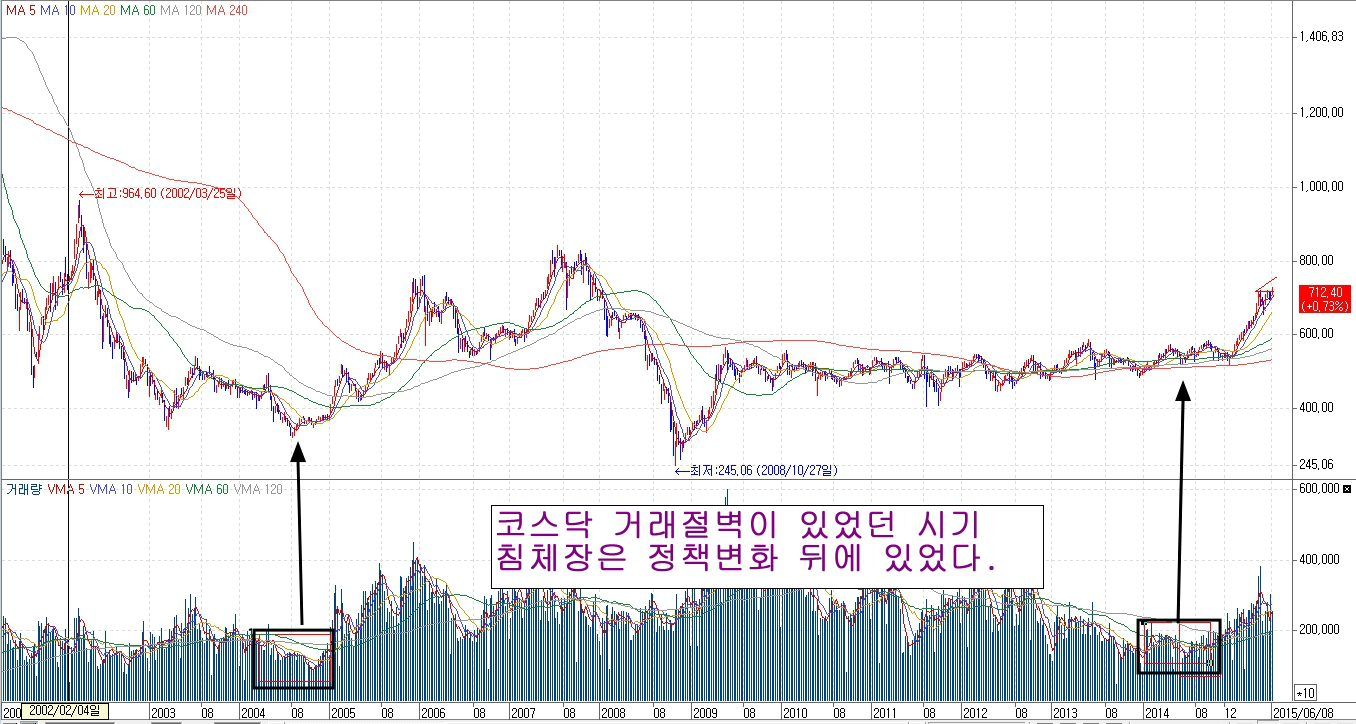Select the purple Korean text annotation box
This screenshot has width=1356, height=724.
768,545
